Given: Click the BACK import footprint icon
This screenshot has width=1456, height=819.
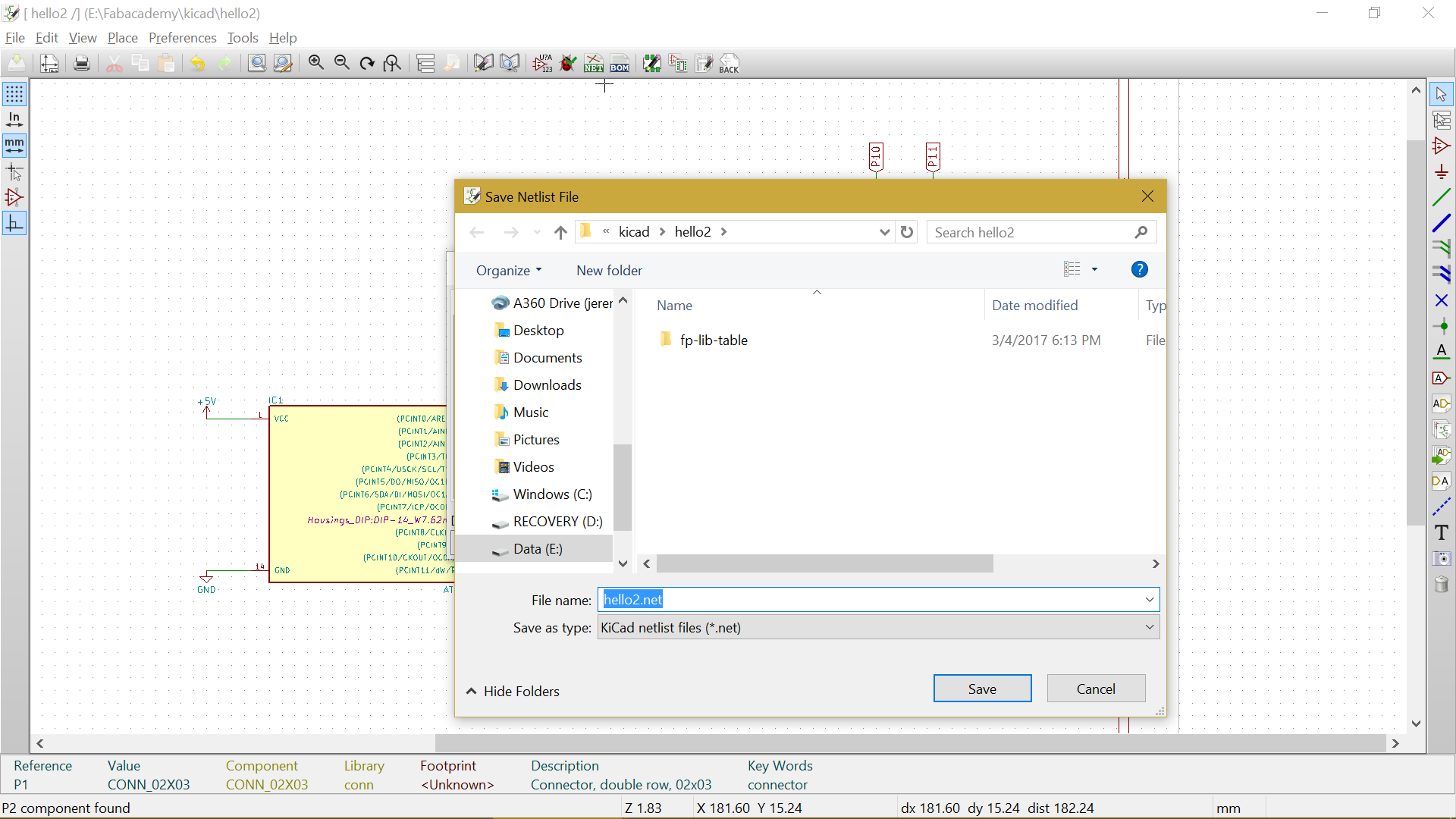Looking at the screenshot, I should [x=729, y=64].
